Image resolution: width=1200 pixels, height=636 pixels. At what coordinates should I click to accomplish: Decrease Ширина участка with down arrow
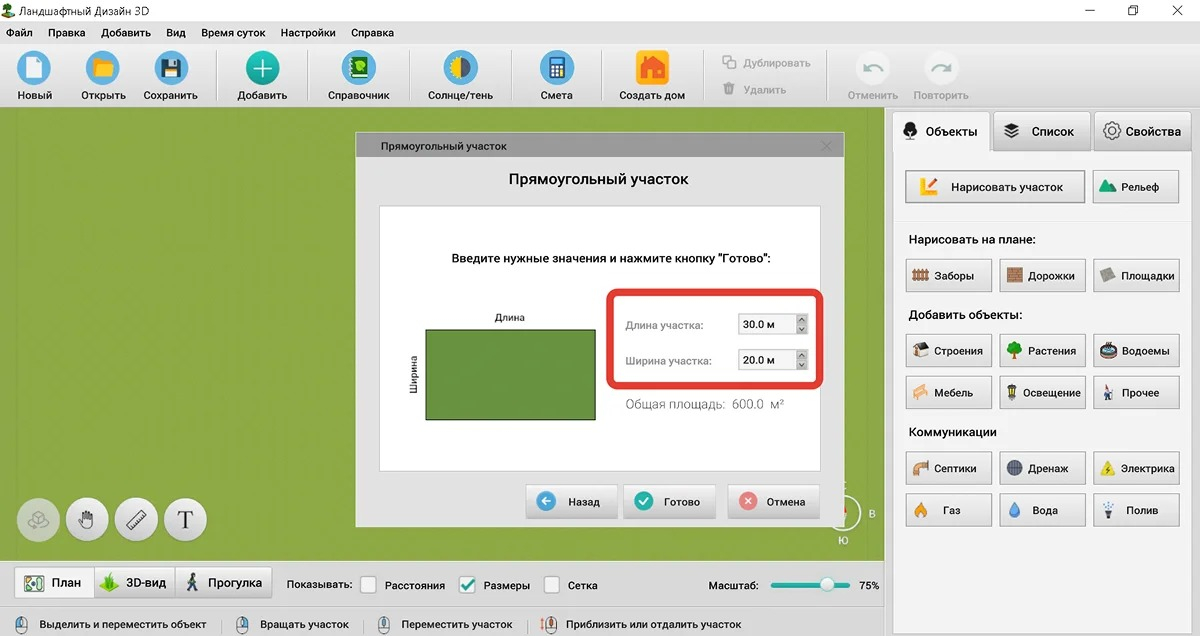pyautogui.click(x=801, y=365)
